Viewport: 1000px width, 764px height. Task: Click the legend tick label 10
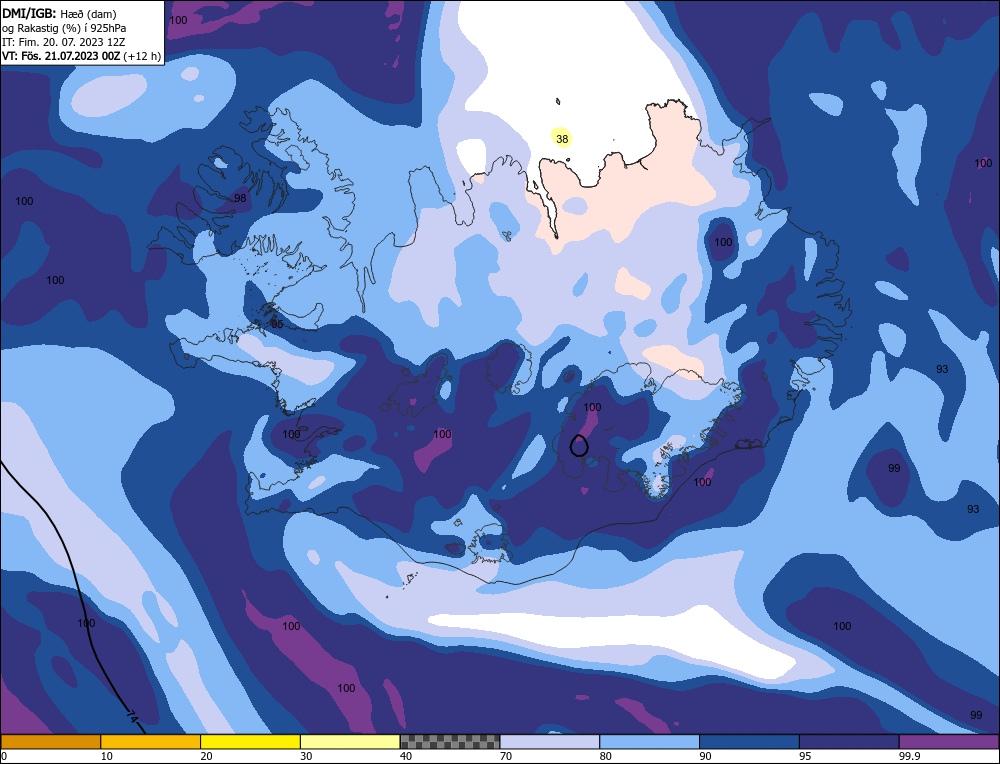107,756
